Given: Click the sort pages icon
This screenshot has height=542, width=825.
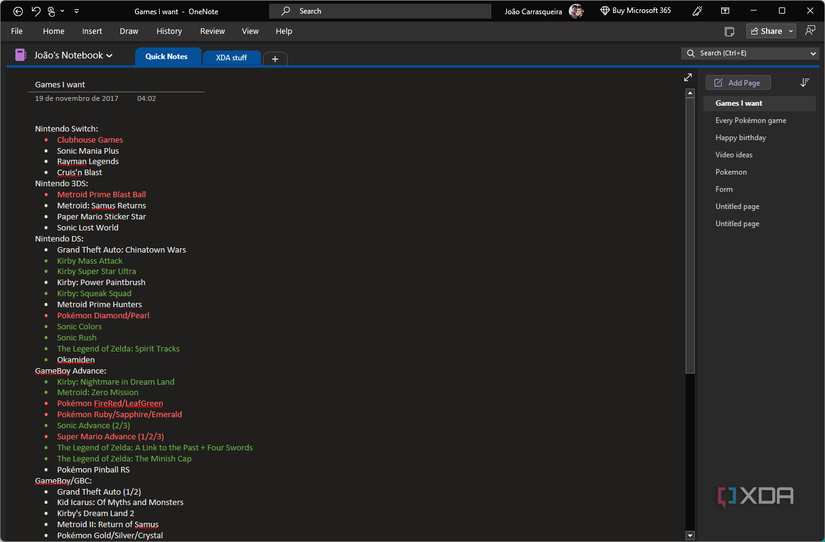Looking at the screenshot, I should [804, 83].
